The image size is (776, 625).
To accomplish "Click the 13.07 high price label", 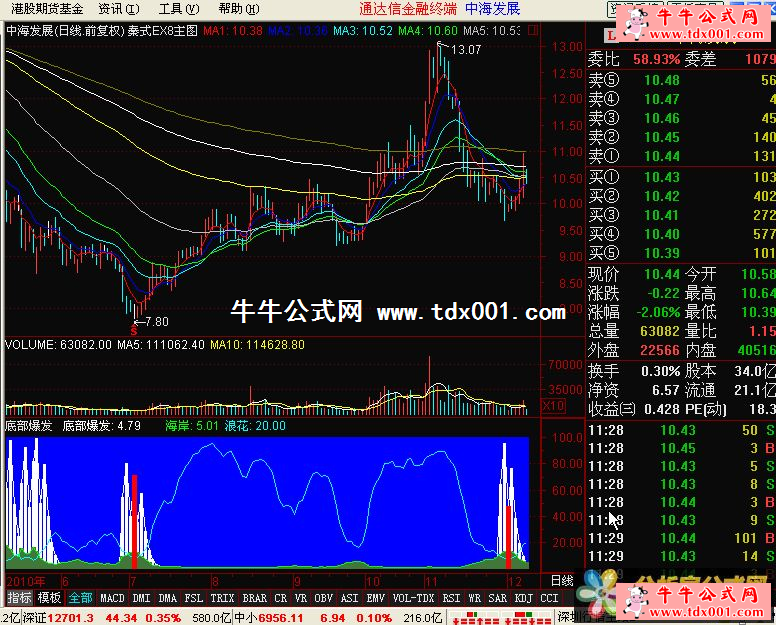I will pos(466,49).
